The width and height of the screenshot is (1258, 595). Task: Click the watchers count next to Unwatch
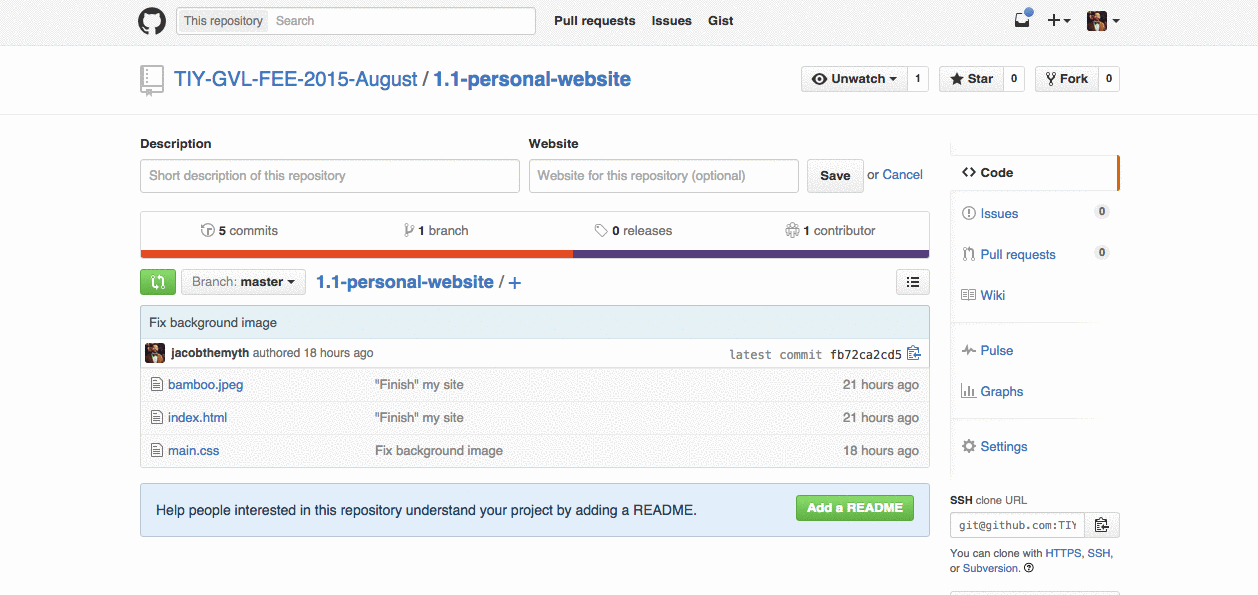(918, 79)
